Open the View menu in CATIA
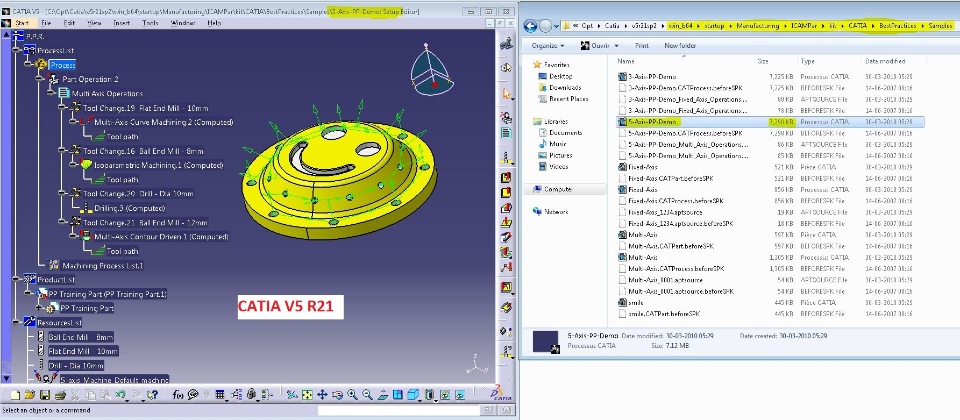Viewport: 960px width, 420px height. pyautogui.click(x=94, y=23)
